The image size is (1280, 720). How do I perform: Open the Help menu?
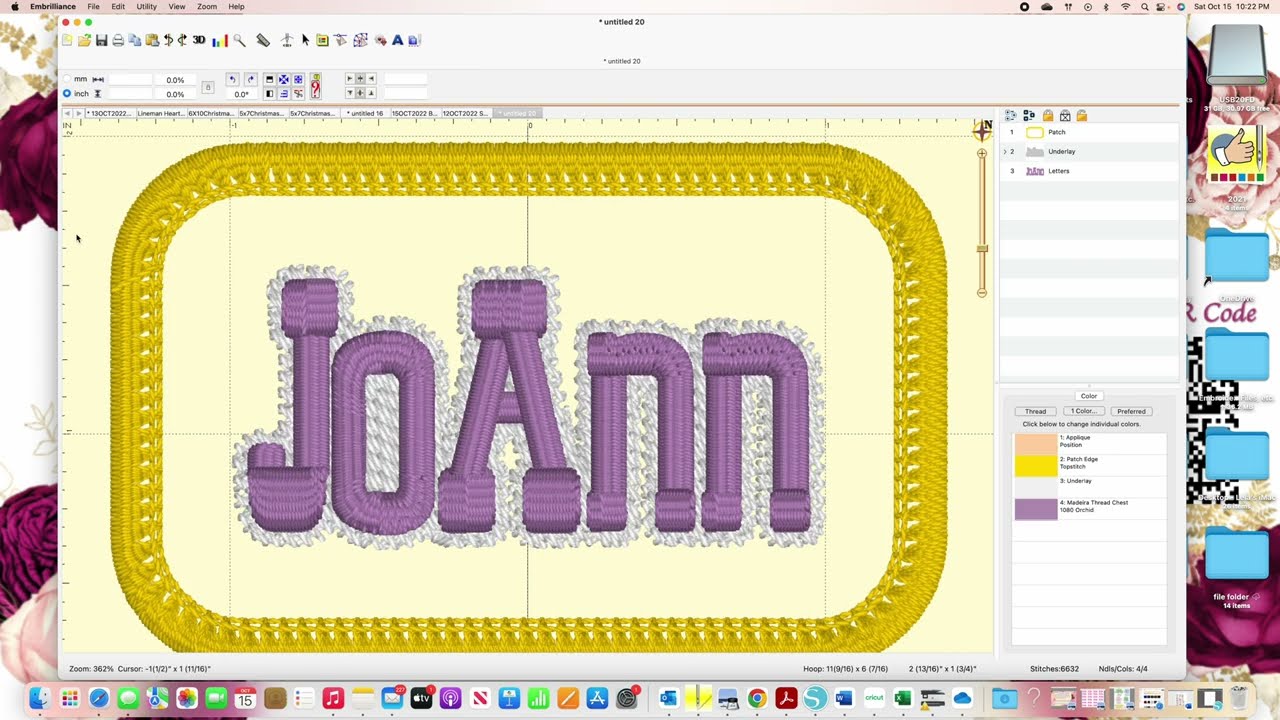click(x=236, y=7)
